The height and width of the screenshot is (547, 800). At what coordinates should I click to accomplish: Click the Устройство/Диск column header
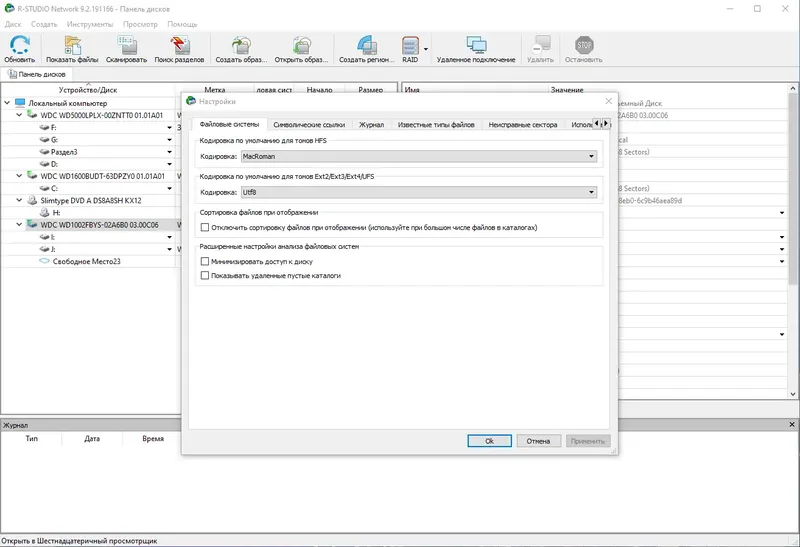(x=88, y=90)
